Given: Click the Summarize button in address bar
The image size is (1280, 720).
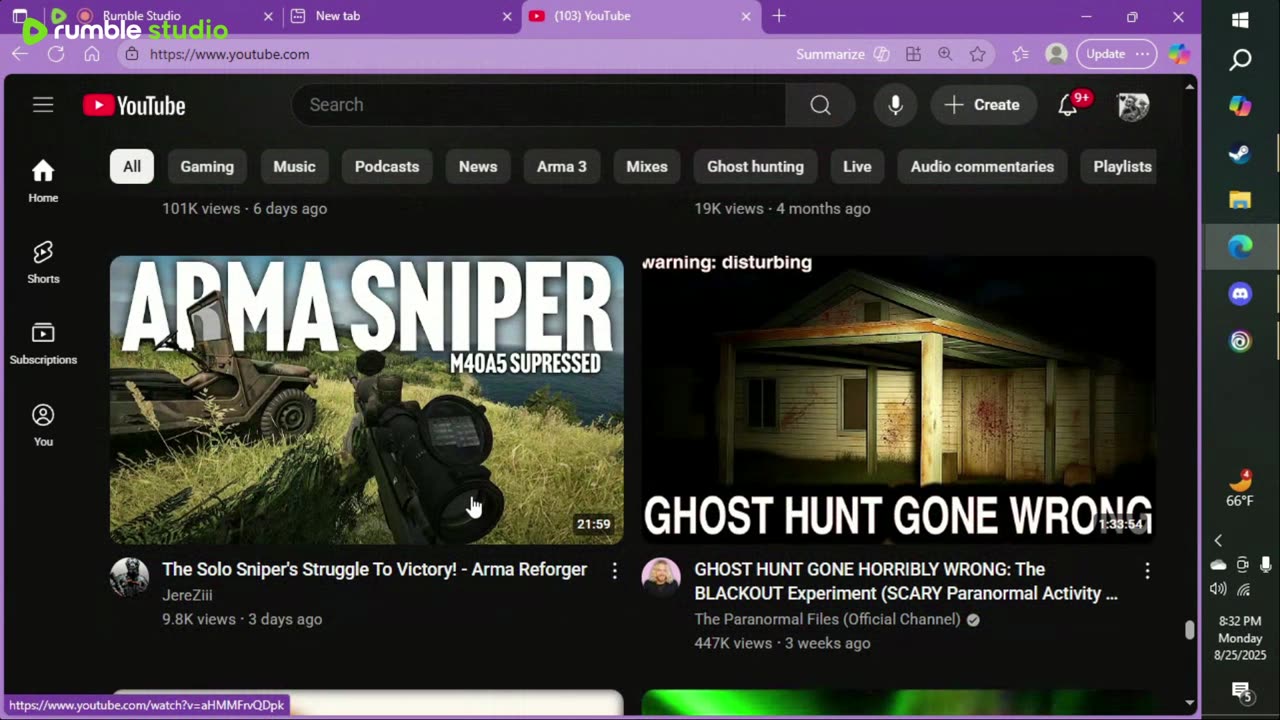Looking at the screenshot, I should tap(842, 54).
